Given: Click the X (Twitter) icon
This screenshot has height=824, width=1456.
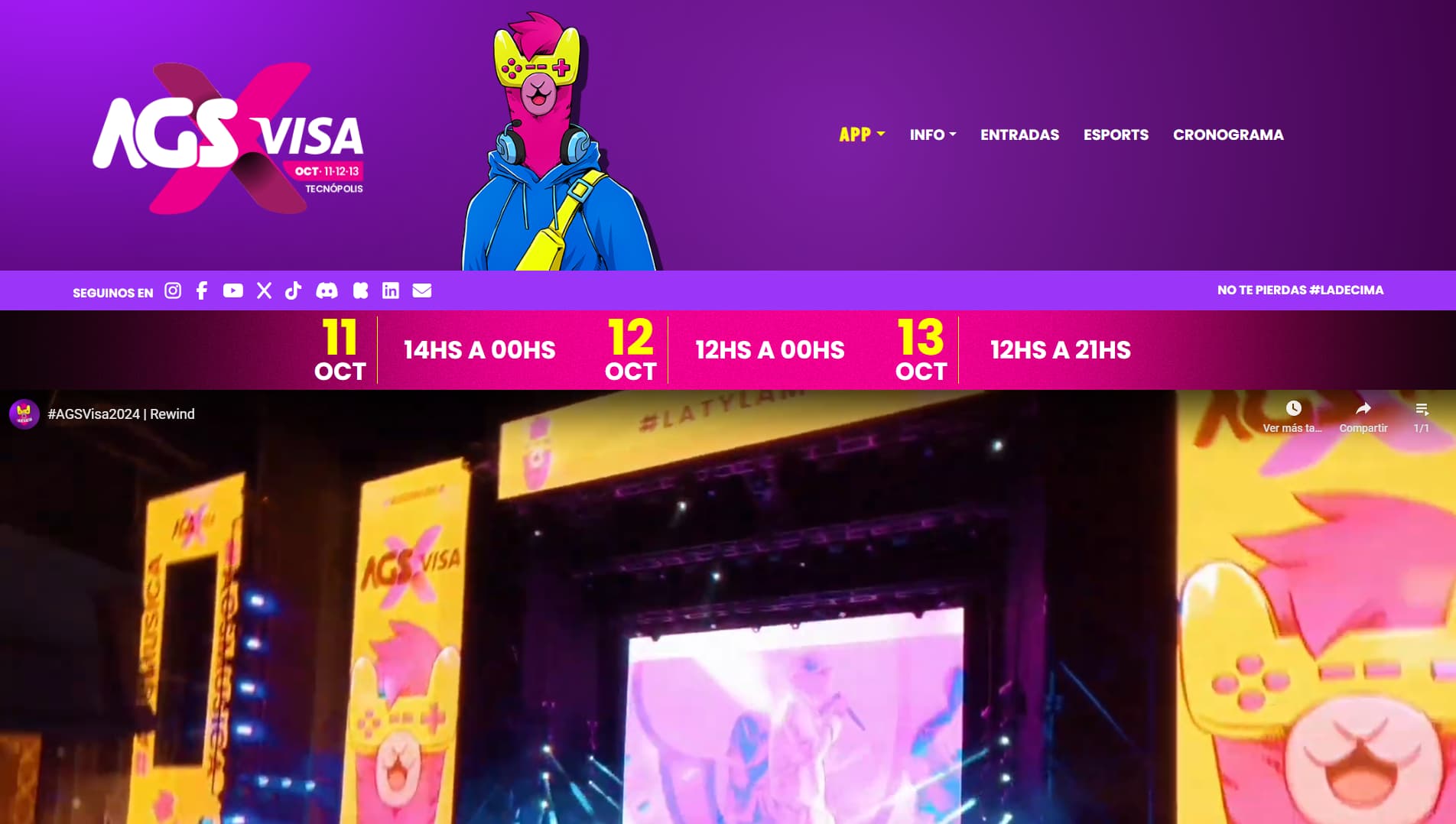Looking at the screenshot, I should tap(264, 290).
